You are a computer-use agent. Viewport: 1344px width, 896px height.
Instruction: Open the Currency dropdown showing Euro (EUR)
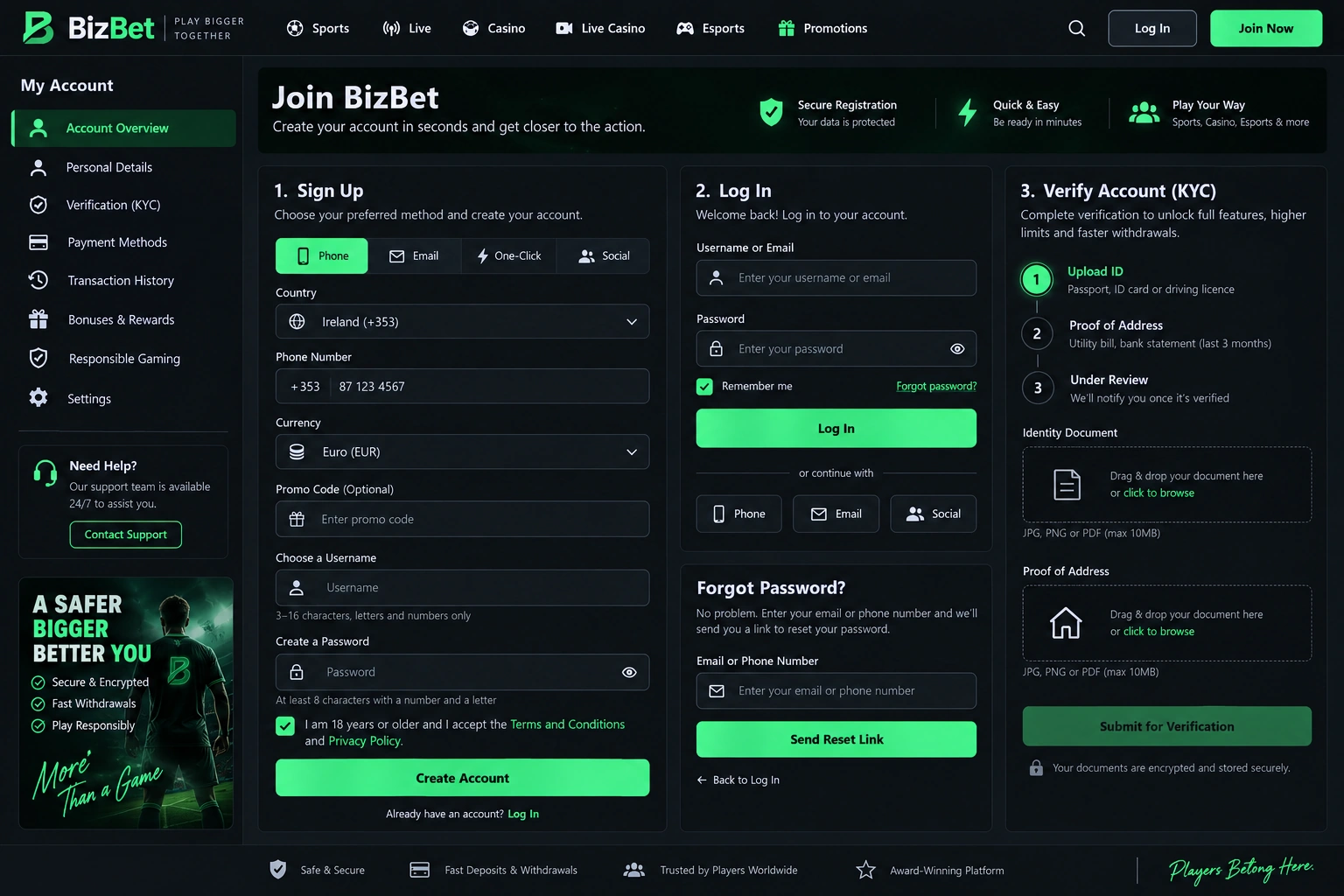pyautogui.click(x=462, y=452)
